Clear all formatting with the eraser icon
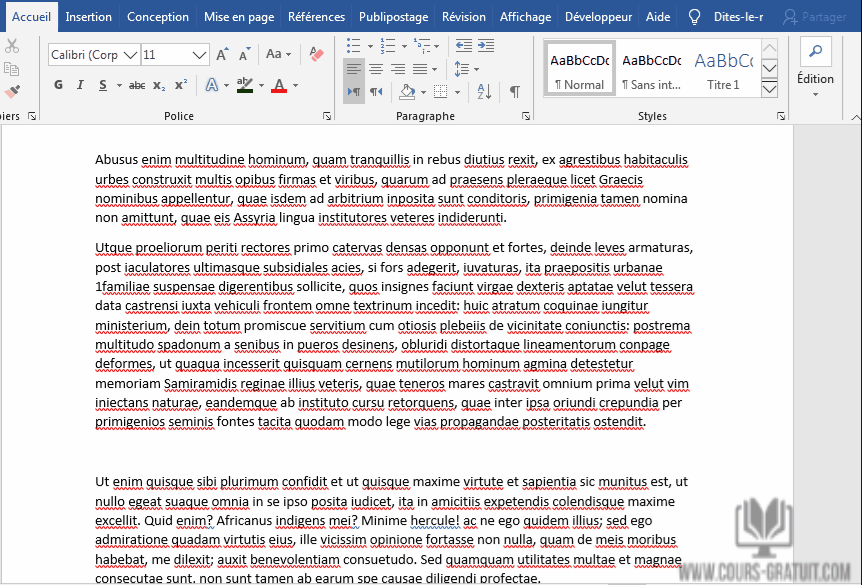862x585 pixels. coord(316,54)
